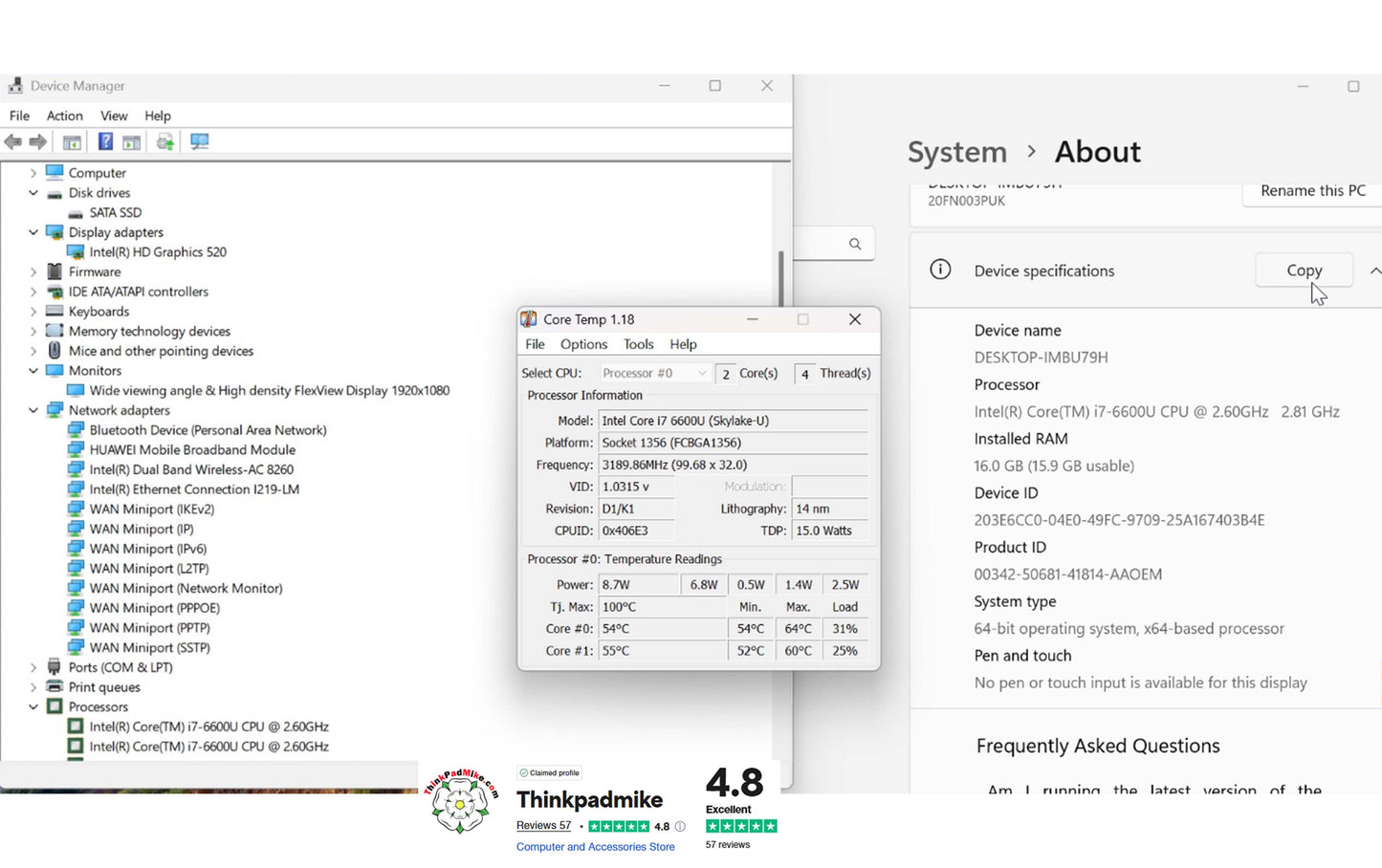Expand the Computer node
1382x868 pixels.
coord(33,173)
